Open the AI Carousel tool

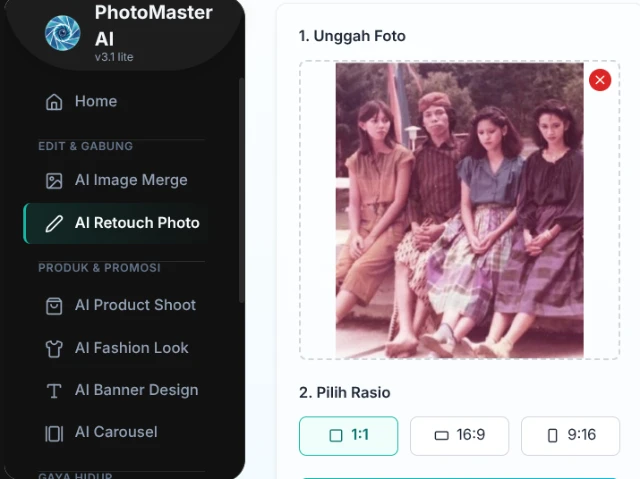pyautogui.click(x=116, y=432)
